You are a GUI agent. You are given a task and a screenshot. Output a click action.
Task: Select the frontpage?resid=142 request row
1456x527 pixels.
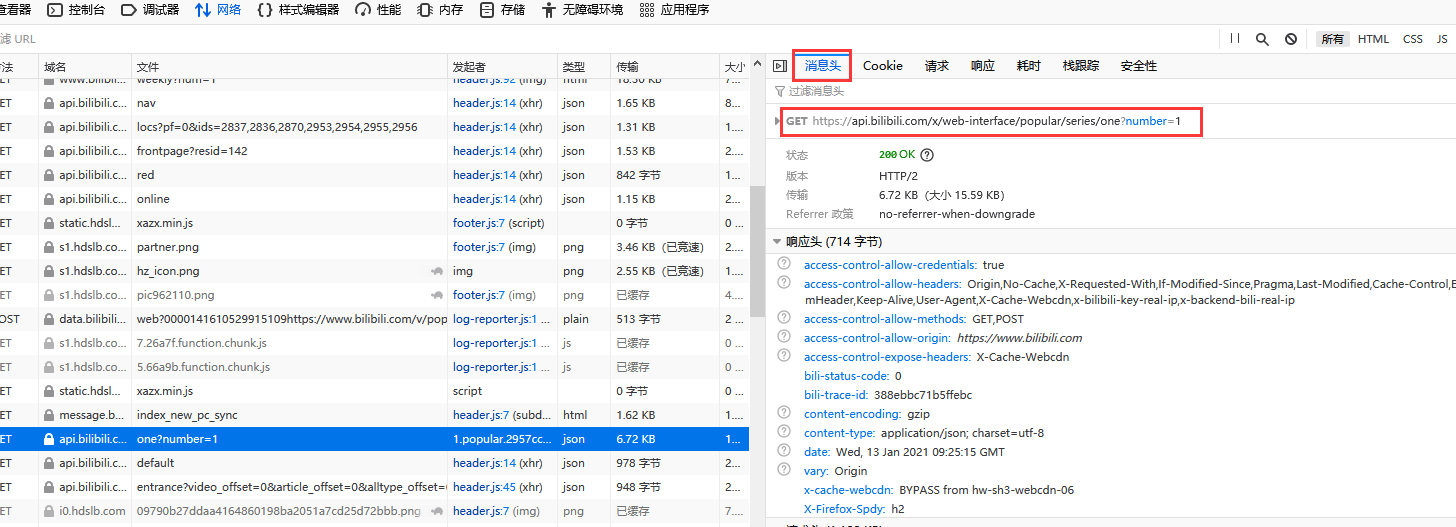pyautogui.click(x=374, y=151)
